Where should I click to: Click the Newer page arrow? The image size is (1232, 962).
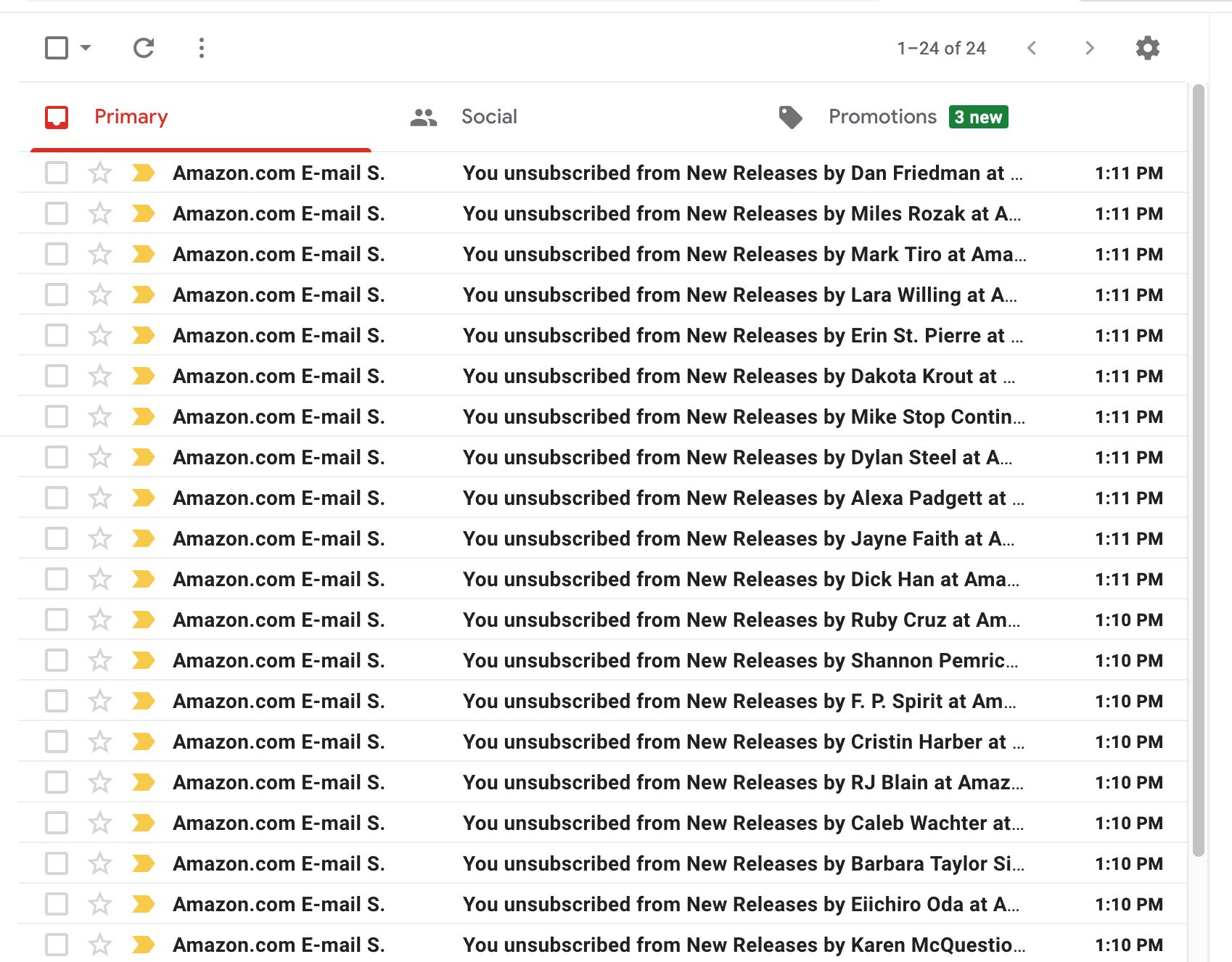[x=1032, y=48]
